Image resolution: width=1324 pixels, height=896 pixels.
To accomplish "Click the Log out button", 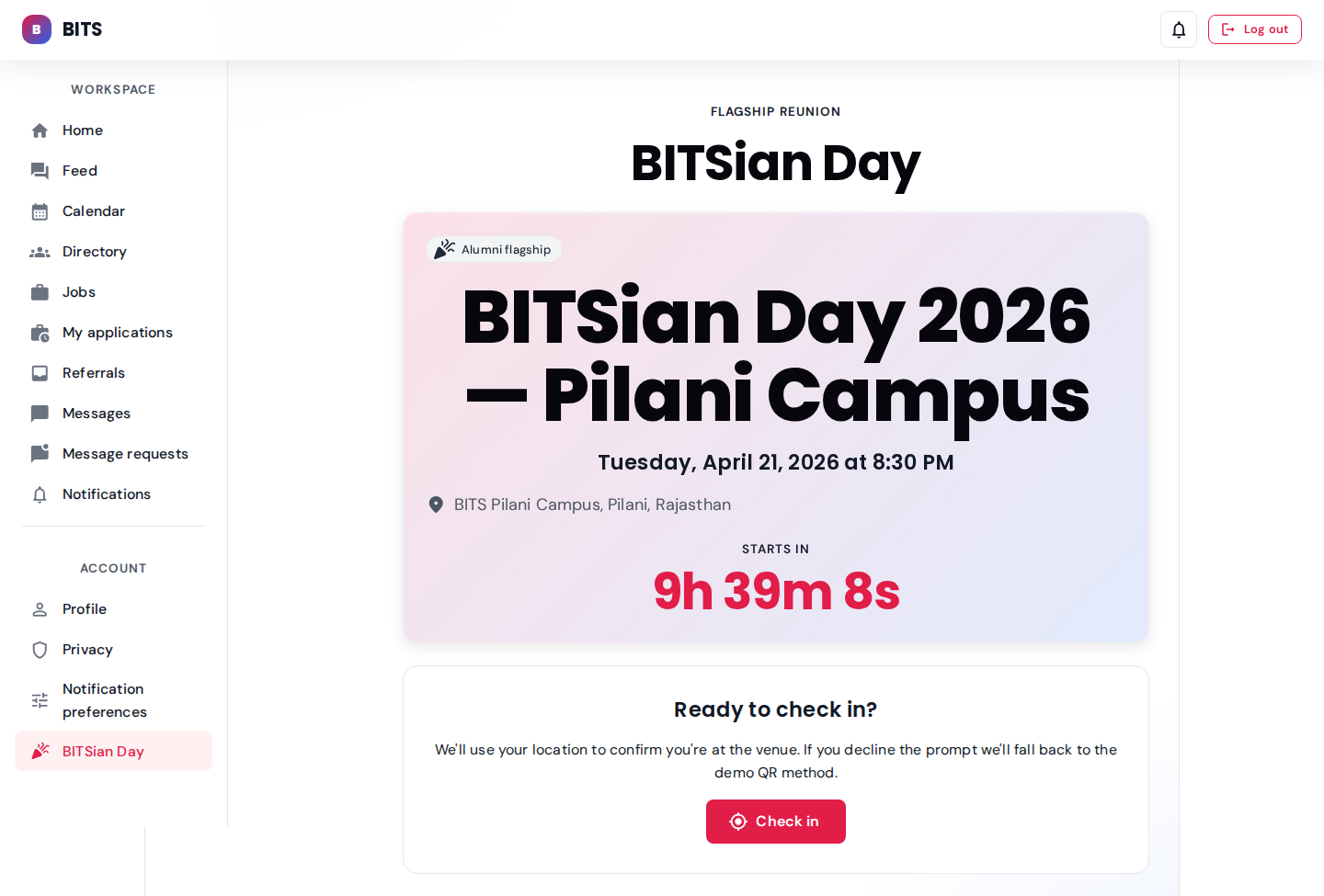I will pos(1254,29).
